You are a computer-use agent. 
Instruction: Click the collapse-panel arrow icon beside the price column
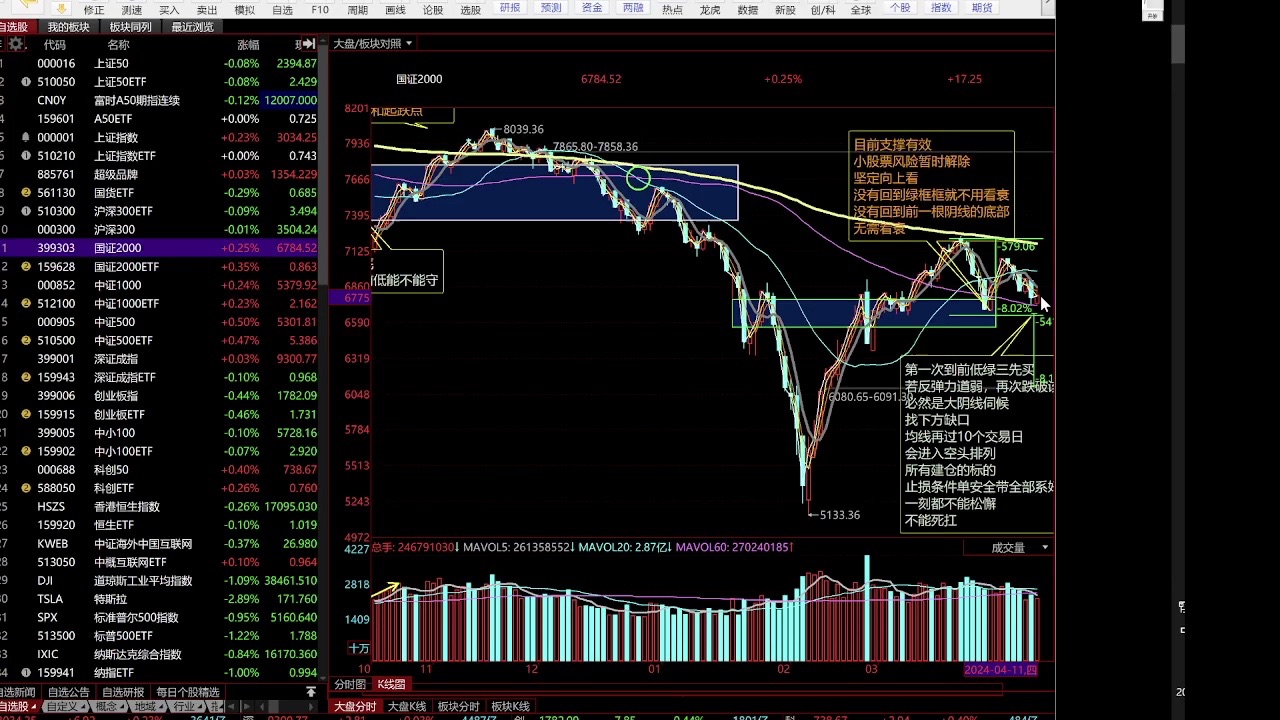point(309,44)
